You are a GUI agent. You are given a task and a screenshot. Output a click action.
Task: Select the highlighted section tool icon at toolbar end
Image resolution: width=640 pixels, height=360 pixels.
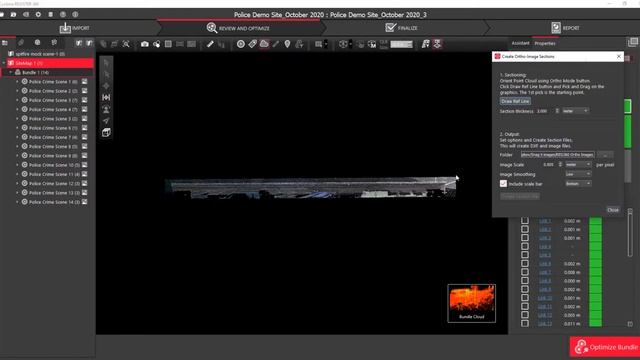437,44
